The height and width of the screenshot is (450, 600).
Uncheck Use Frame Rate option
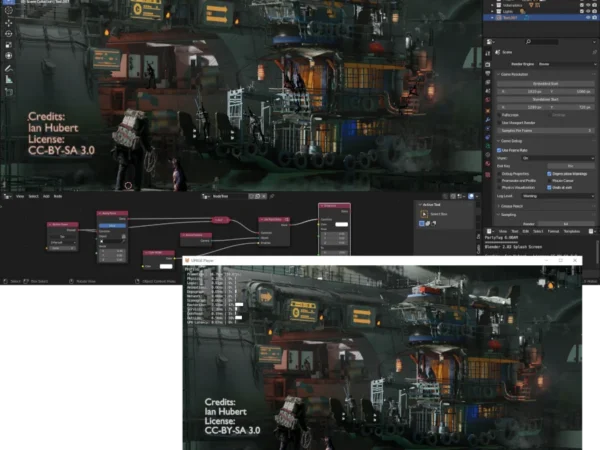pyautogui.click(x=500, y=150)
